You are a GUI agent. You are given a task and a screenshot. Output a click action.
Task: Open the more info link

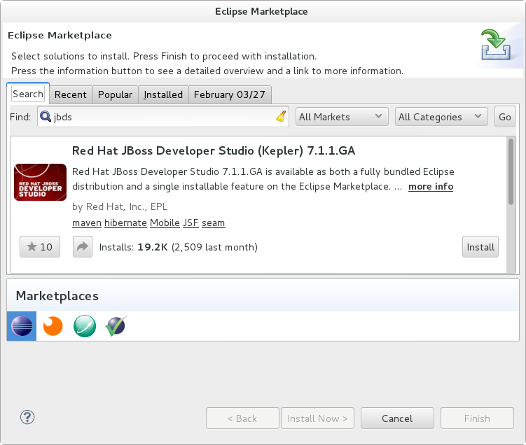click(431, 186)
